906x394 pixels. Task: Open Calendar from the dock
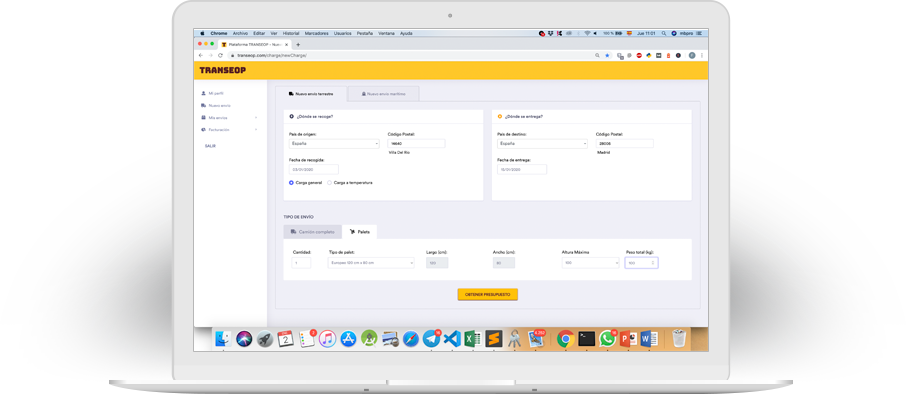click(285, 339)
